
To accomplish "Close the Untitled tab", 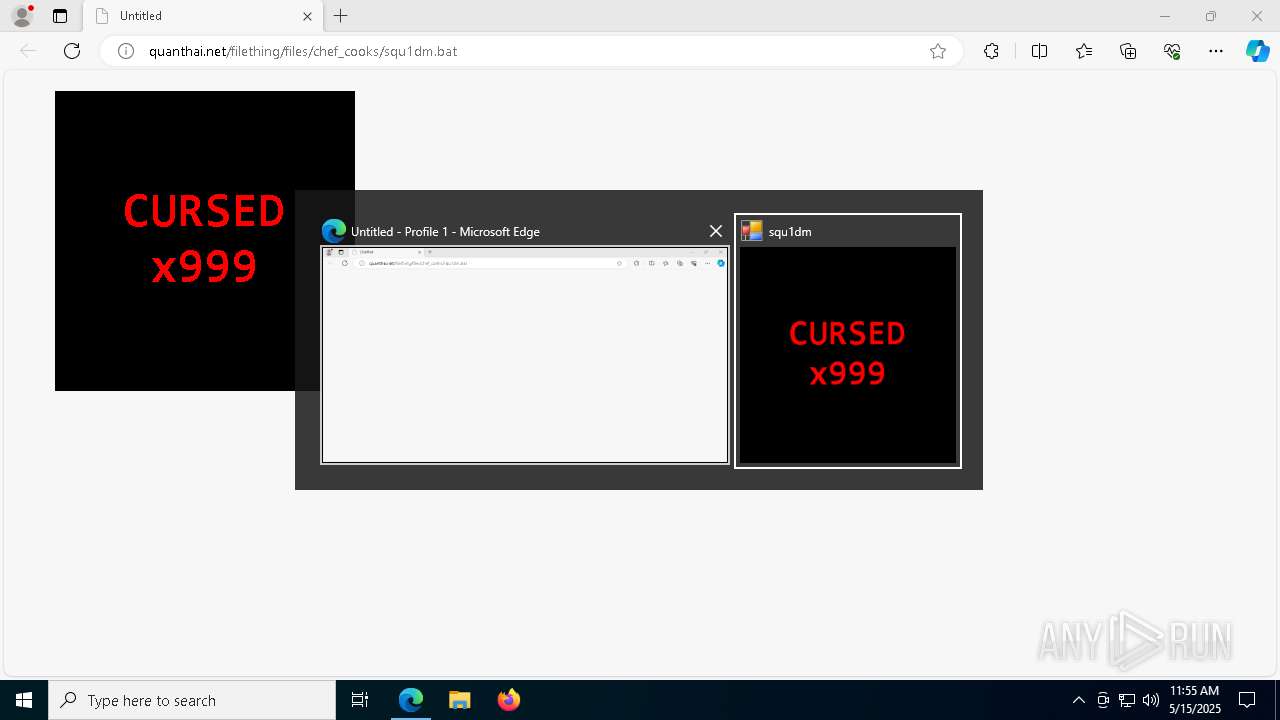I will coord(308,16).
